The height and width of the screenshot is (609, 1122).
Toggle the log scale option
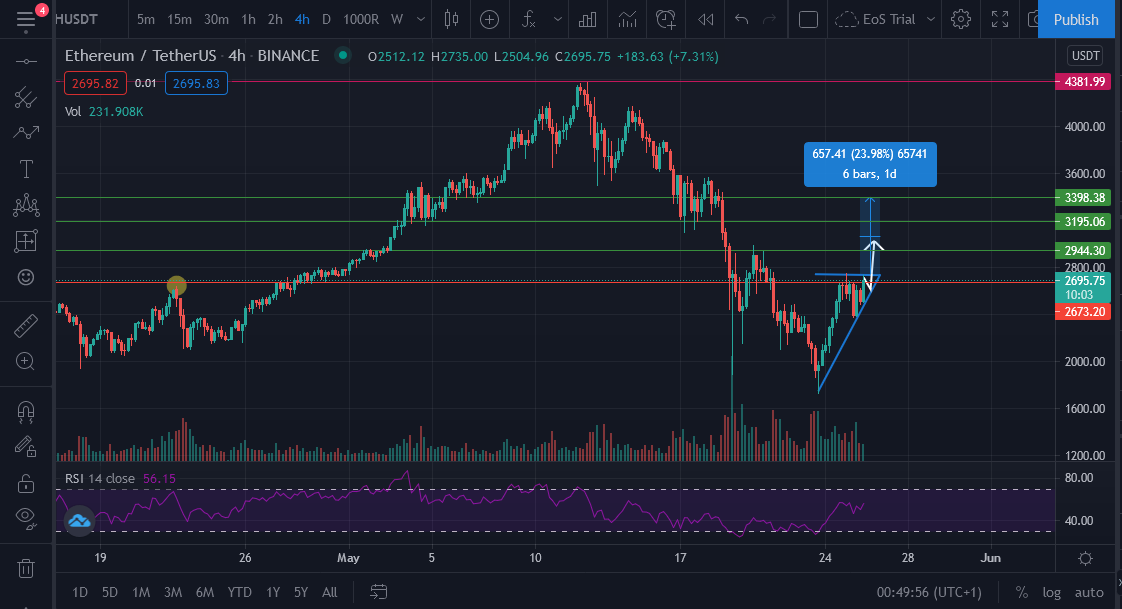1051,592
